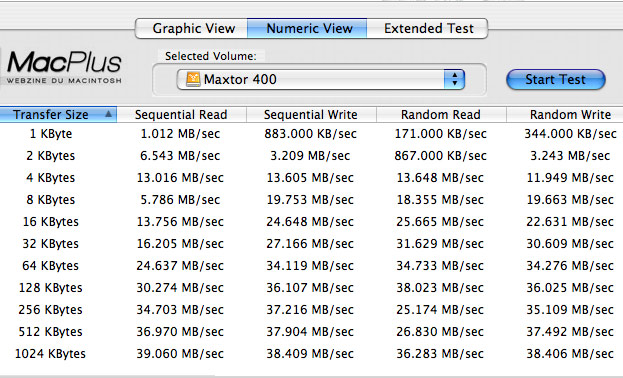This screenshot has height=378, width=623.
Task: Click the 171.000 KB/sec random read cell
Action: [x=440, y=134]
